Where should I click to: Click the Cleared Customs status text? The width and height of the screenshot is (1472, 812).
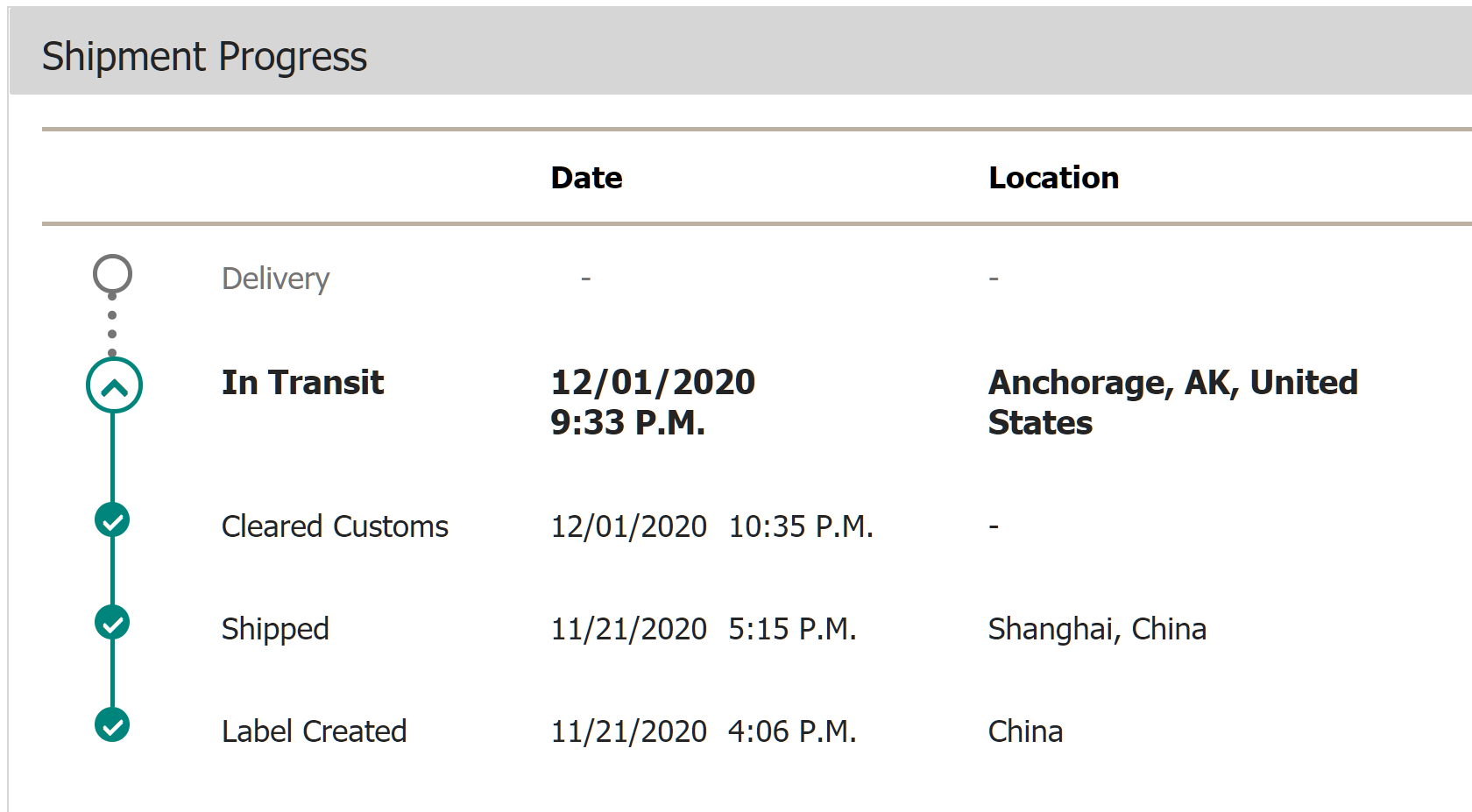pos(335,526)
